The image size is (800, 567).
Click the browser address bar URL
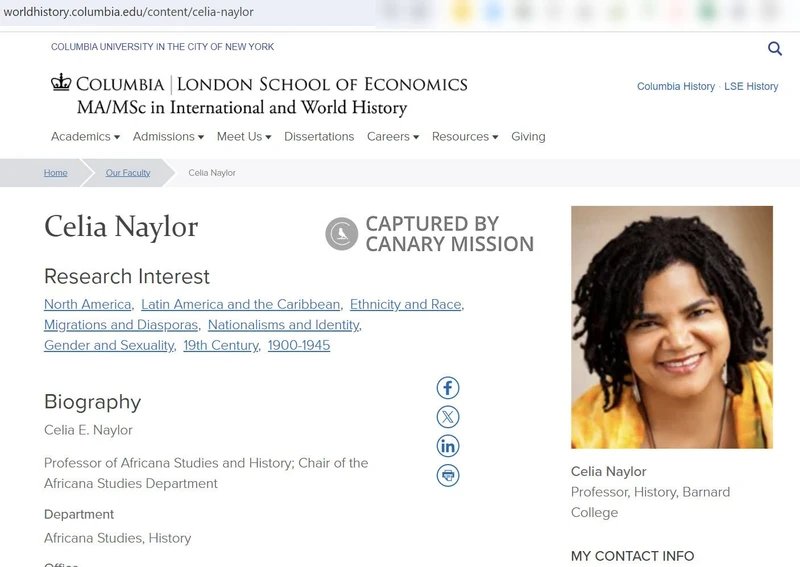tap(129, 12)
